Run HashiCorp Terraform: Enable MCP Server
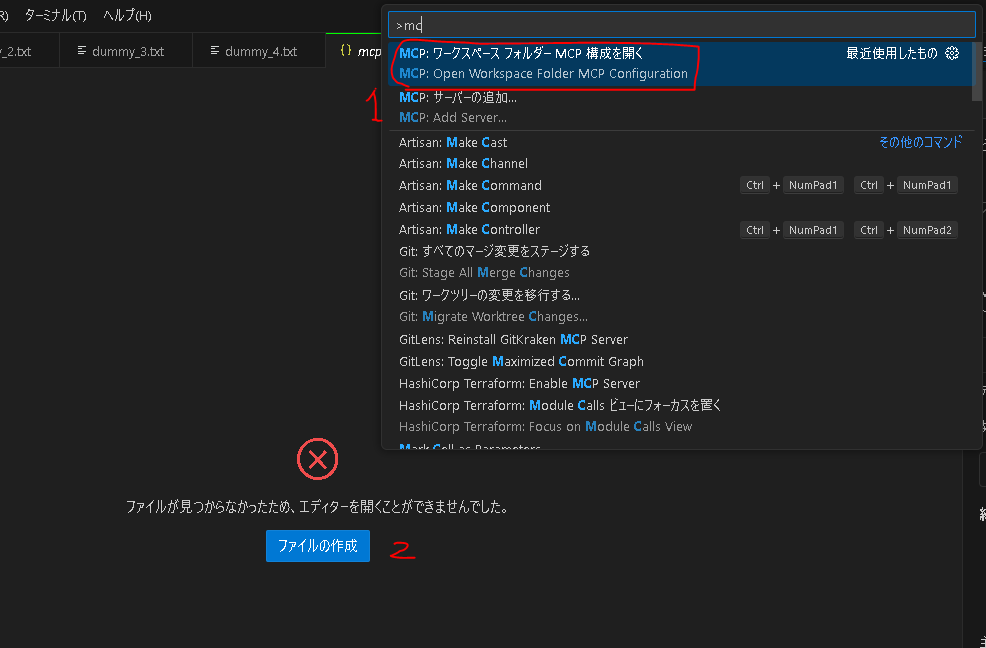 coord(680,384)
